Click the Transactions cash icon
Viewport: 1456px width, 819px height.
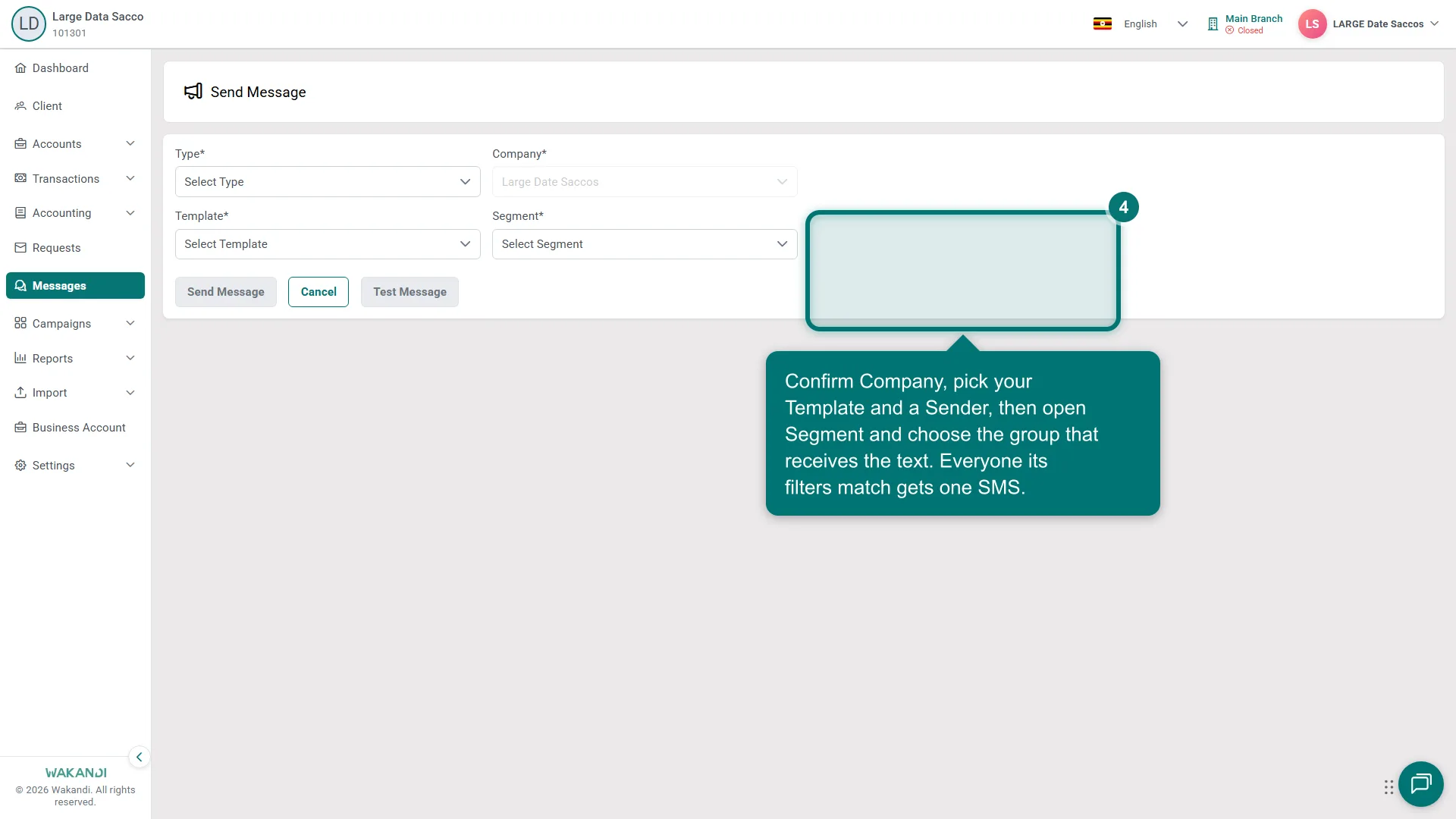20,179
